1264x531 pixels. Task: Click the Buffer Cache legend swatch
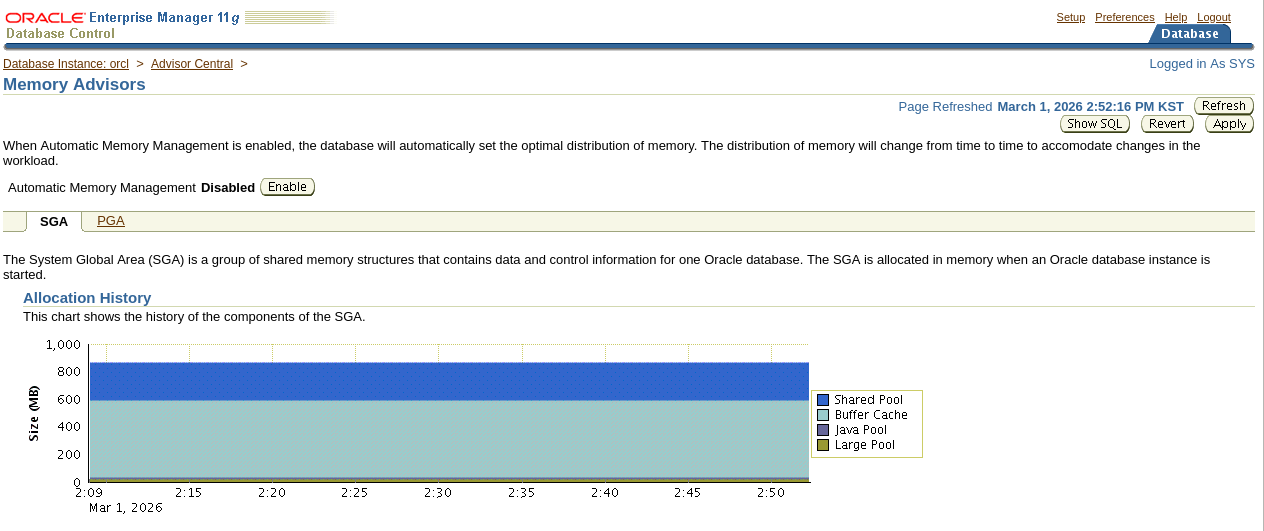click(823, 415)
